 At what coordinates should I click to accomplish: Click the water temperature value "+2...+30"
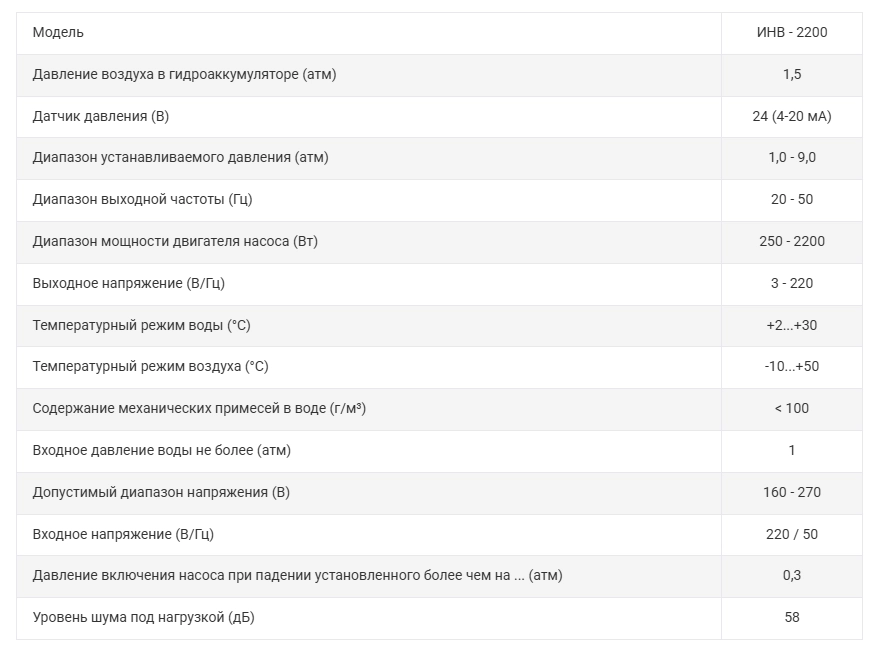click(791, 325)
